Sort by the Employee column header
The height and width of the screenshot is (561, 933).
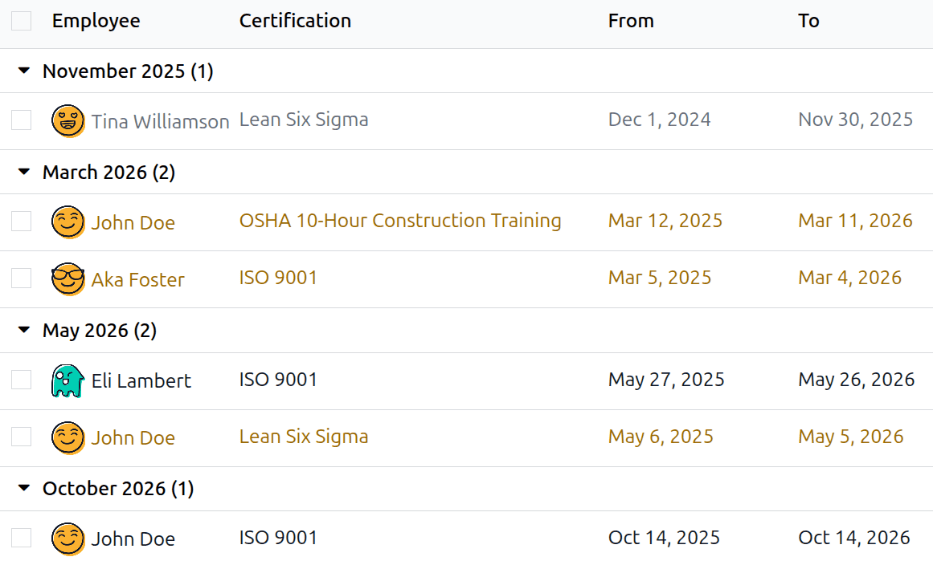point(96,21)
